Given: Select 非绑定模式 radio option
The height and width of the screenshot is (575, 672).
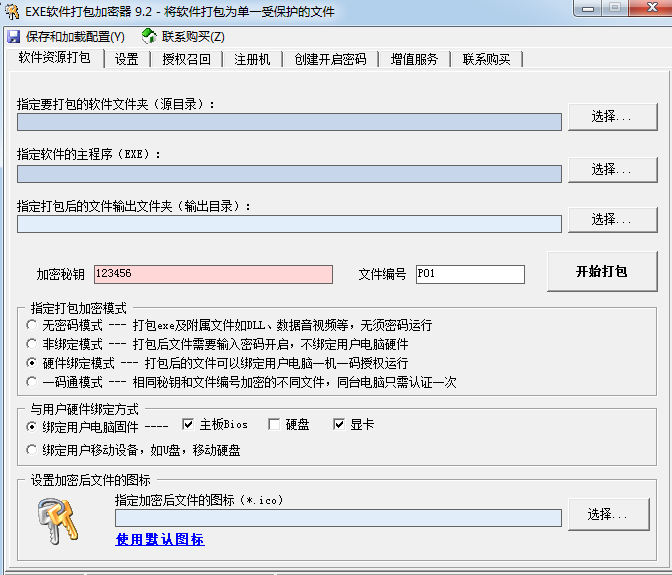Looking at the screenshot, I should pyautogui.click(x=31, y=344).
